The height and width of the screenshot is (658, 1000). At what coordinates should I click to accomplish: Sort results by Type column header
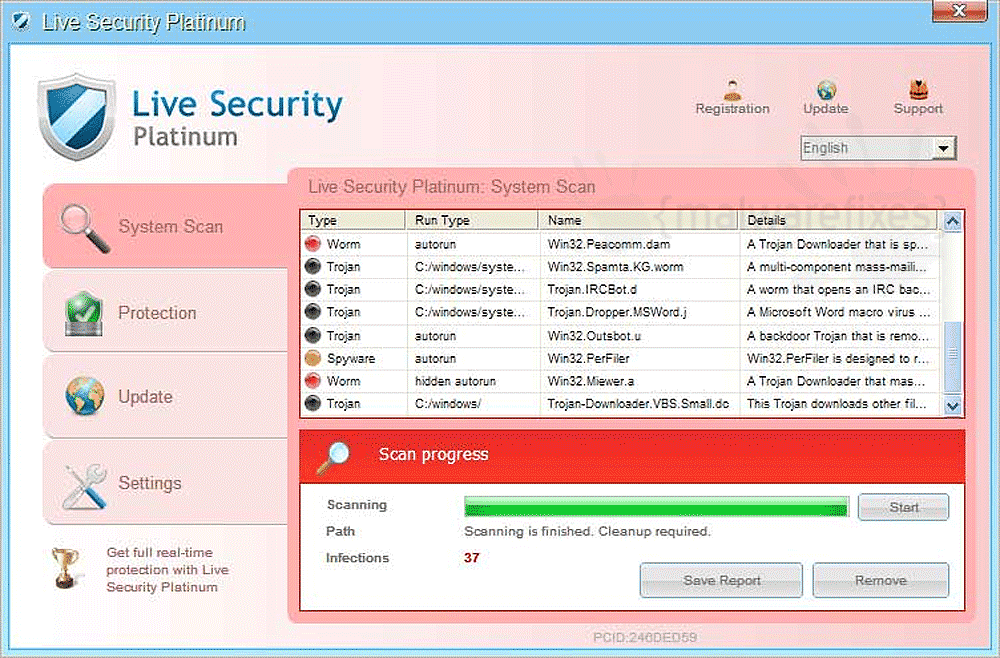tap(353, 221)
